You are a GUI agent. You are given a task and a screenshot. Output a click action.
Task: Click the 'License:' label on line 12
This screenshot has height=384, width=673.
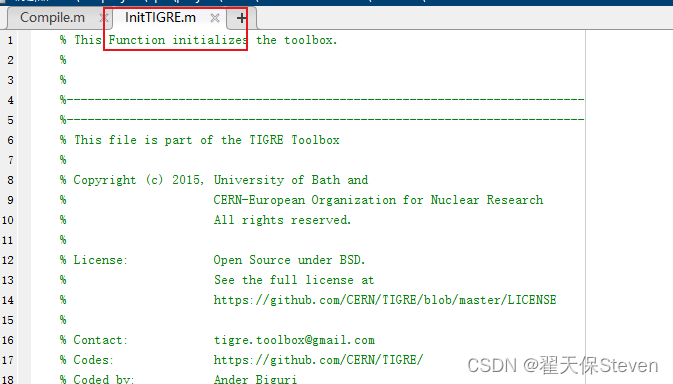click(x=100, y=260)
